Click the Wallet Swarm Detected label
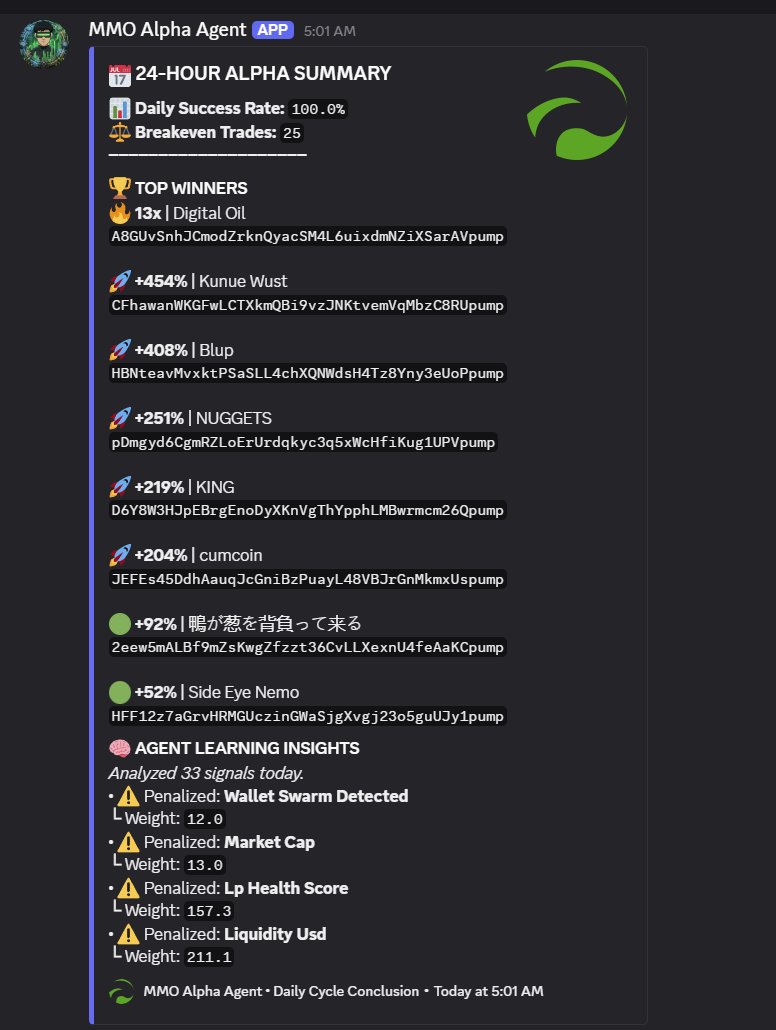 tap(316, 796)
